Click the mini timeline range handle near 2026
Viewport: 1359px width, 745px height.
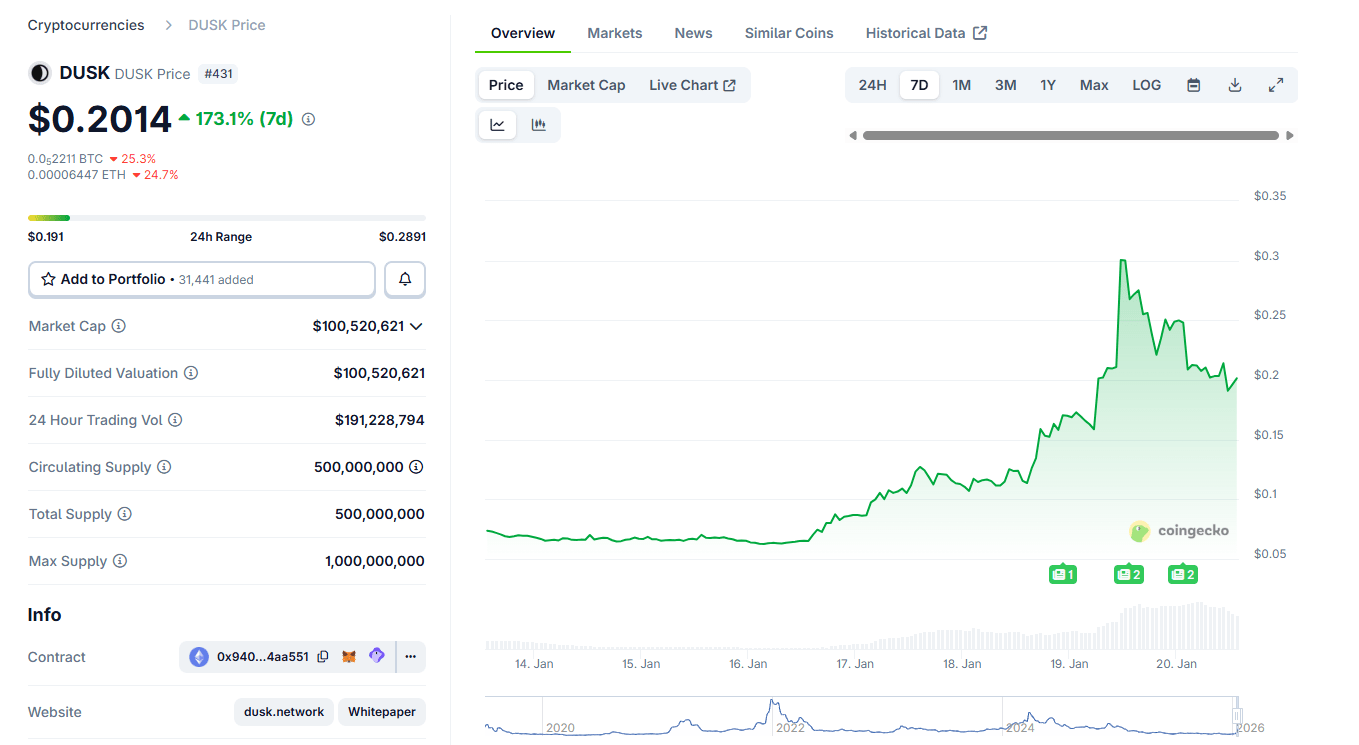coord(1237,716)
